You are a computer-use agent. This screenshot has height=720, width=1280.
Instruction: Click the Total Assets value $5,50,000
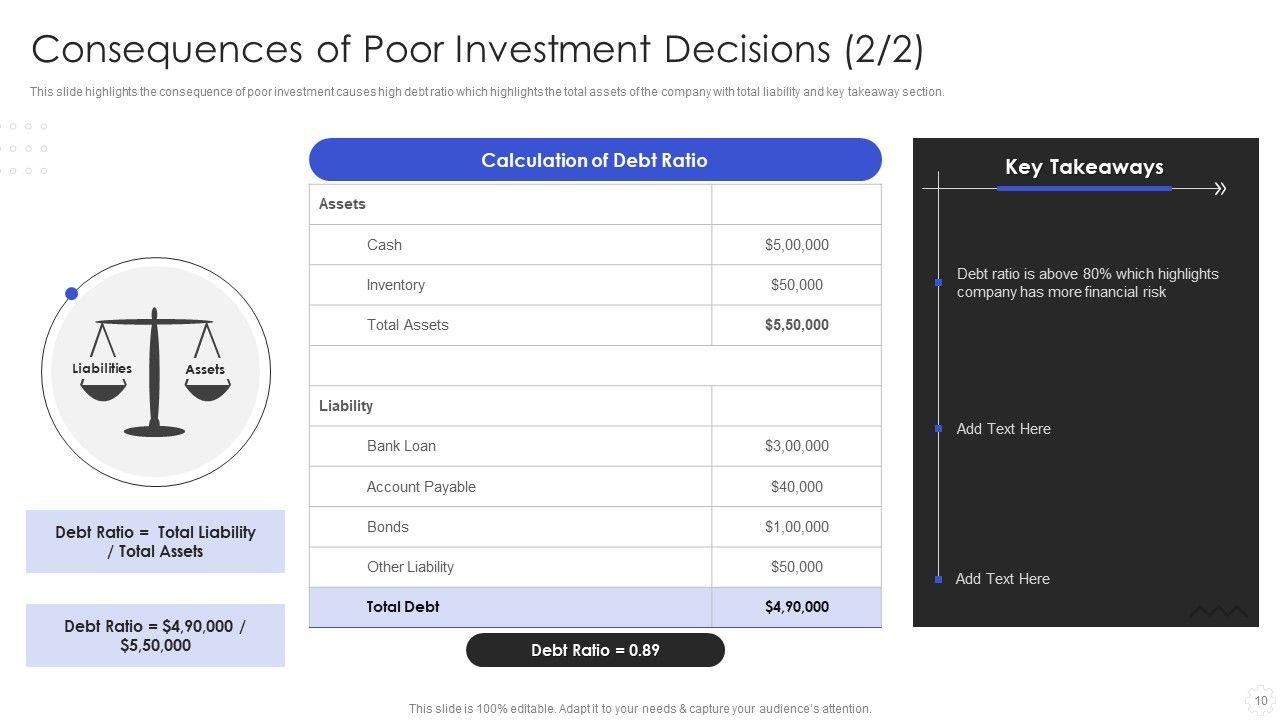pos(796,325)
